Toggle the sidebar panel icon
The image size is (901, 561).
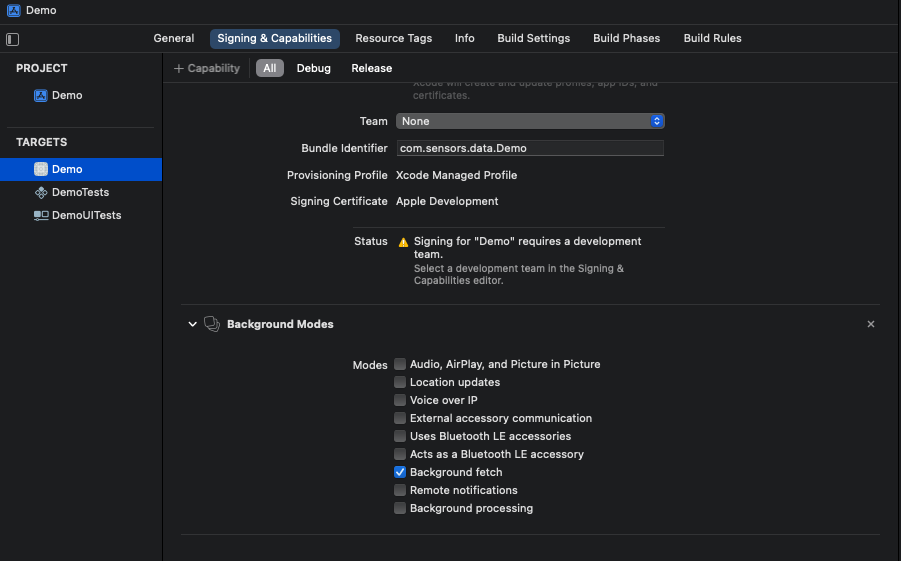pyautogui.click(x=13, y=40)
